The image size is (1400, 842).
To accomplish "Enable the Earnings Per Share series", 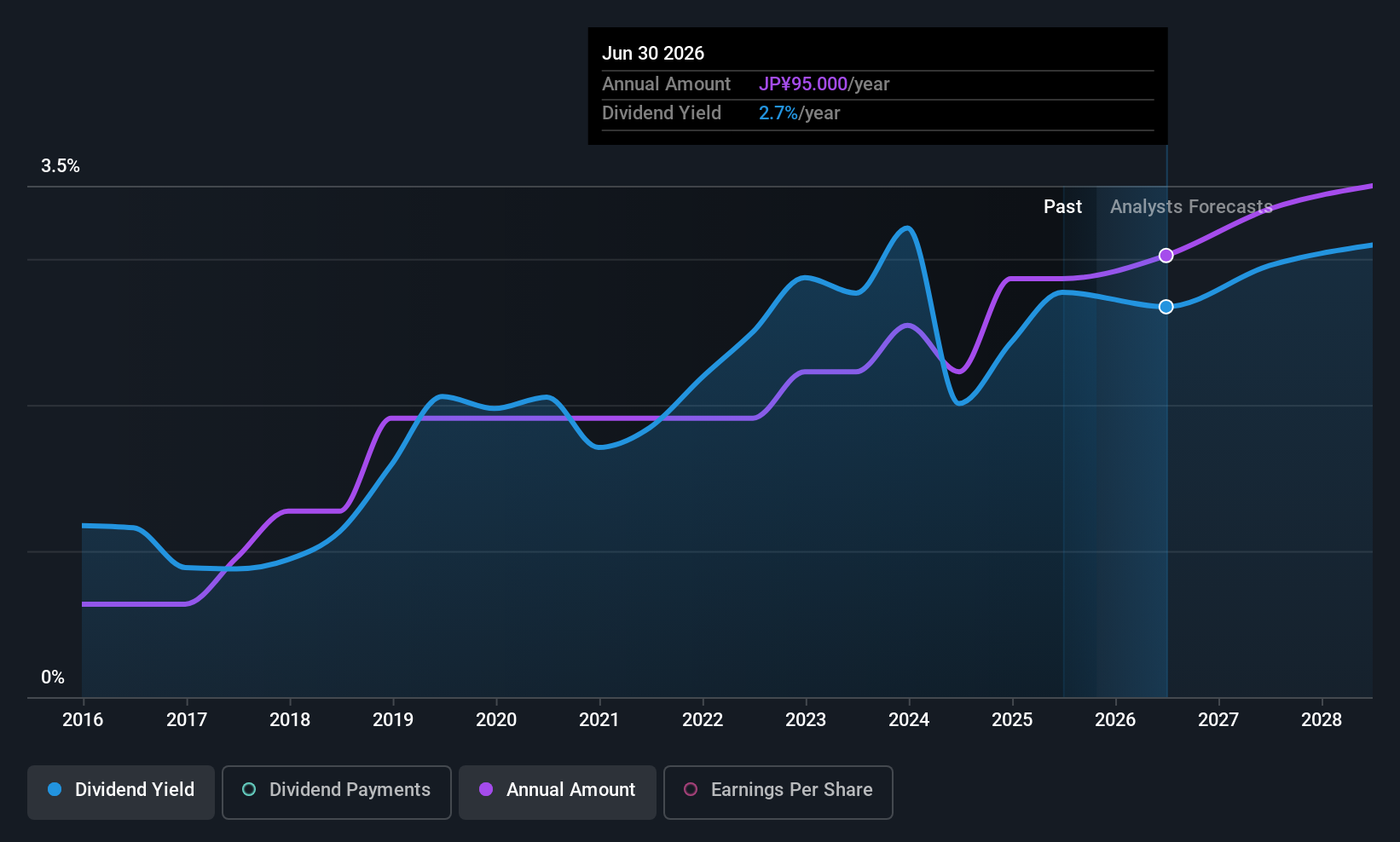I will (x=778, y=793).
